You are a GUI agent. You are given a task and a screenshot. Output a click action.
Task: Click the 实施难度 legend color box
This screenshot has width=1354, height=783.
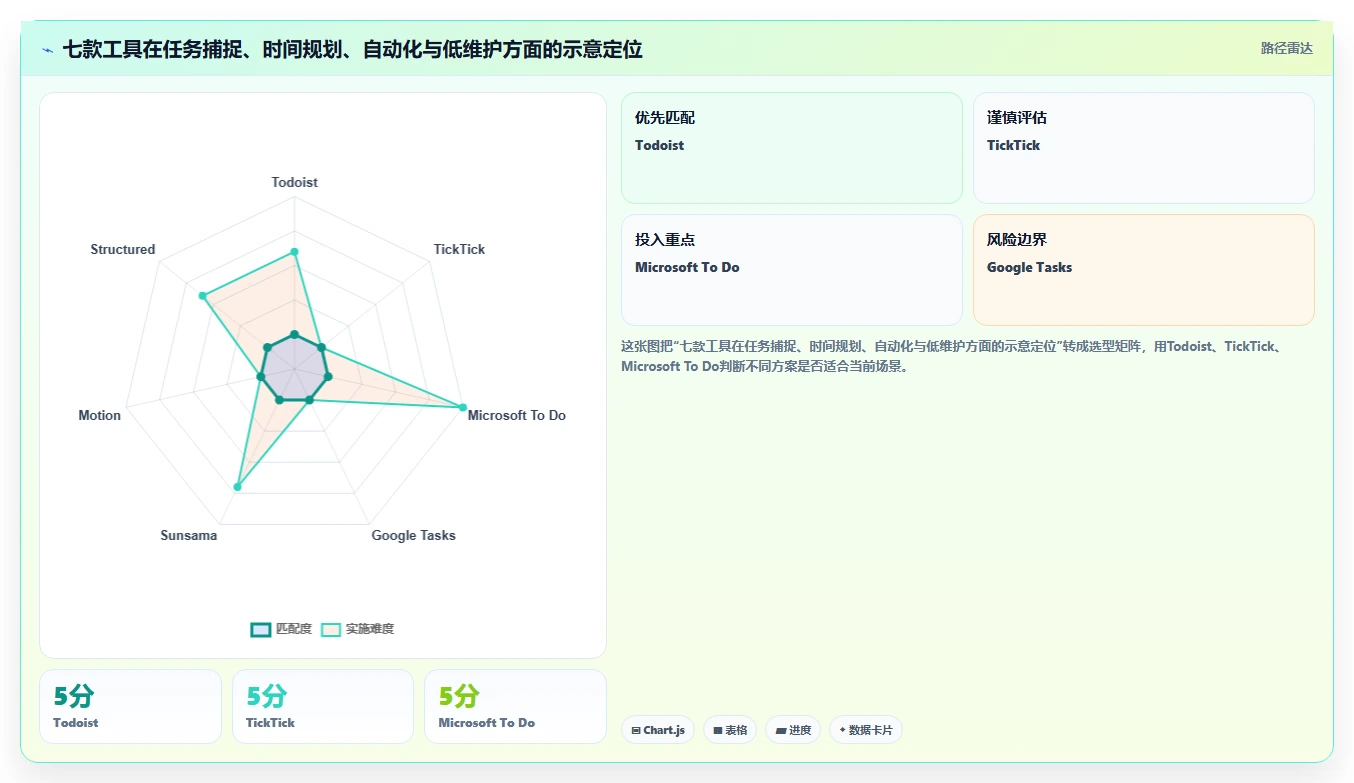tap(331, 629)
